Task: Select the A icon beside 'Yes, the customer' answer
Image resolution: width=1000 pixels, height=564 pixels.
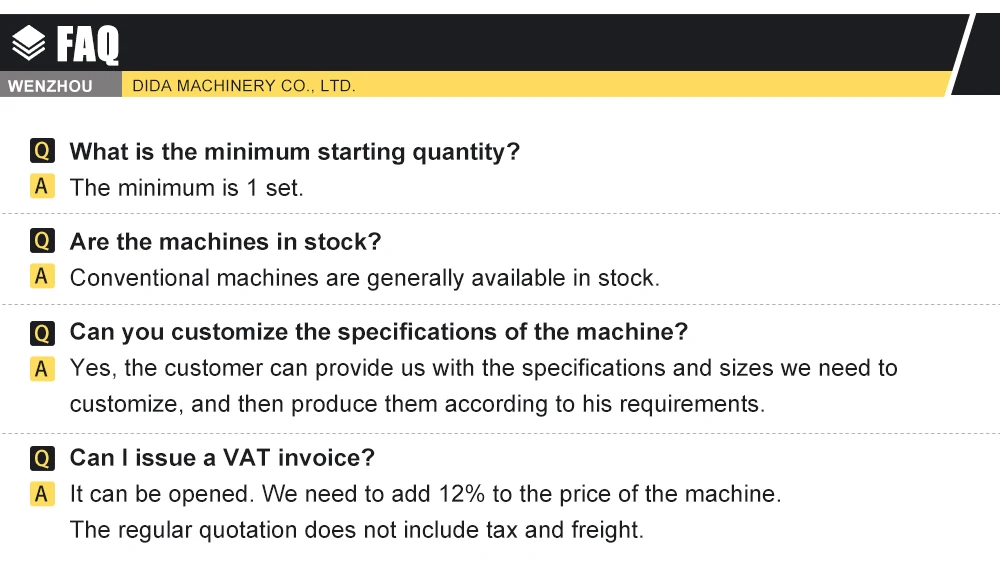Action: coord(42,368)
